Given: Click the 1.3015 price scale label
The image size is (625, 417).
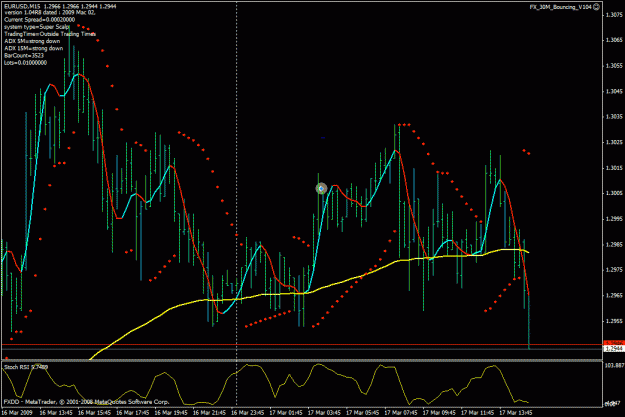Looking at the screenshot, I should click(614, 168).
